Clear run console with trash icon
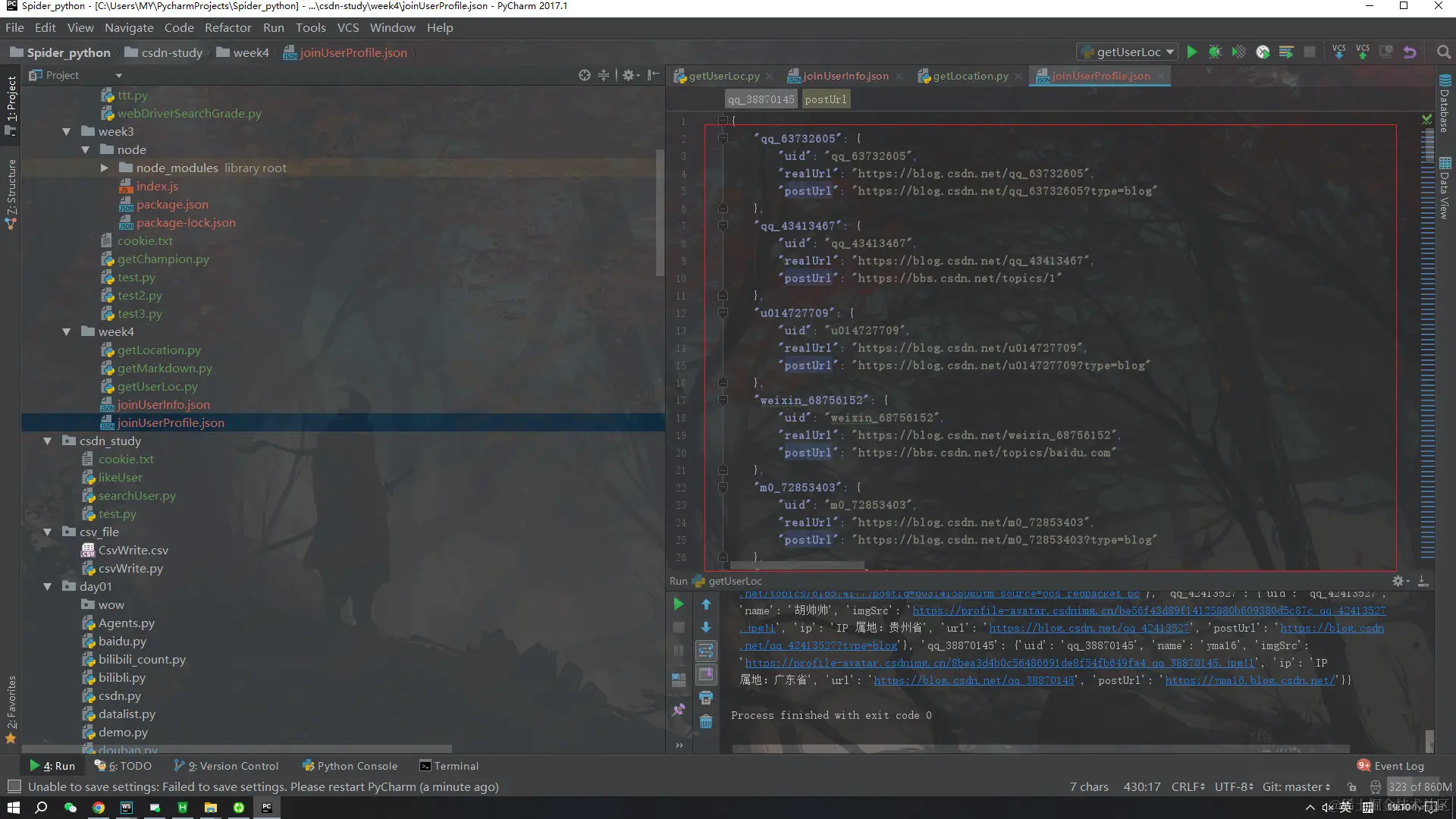Viewport: 1456px width, 819px height. pyautogui.click(x=706, y=722)
